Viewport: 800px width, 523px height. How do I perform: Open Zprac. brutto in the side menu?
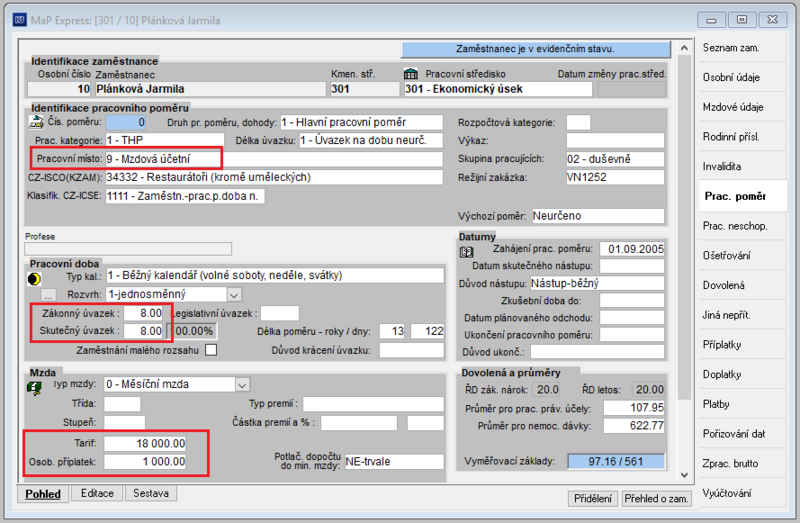coord(742,463)
